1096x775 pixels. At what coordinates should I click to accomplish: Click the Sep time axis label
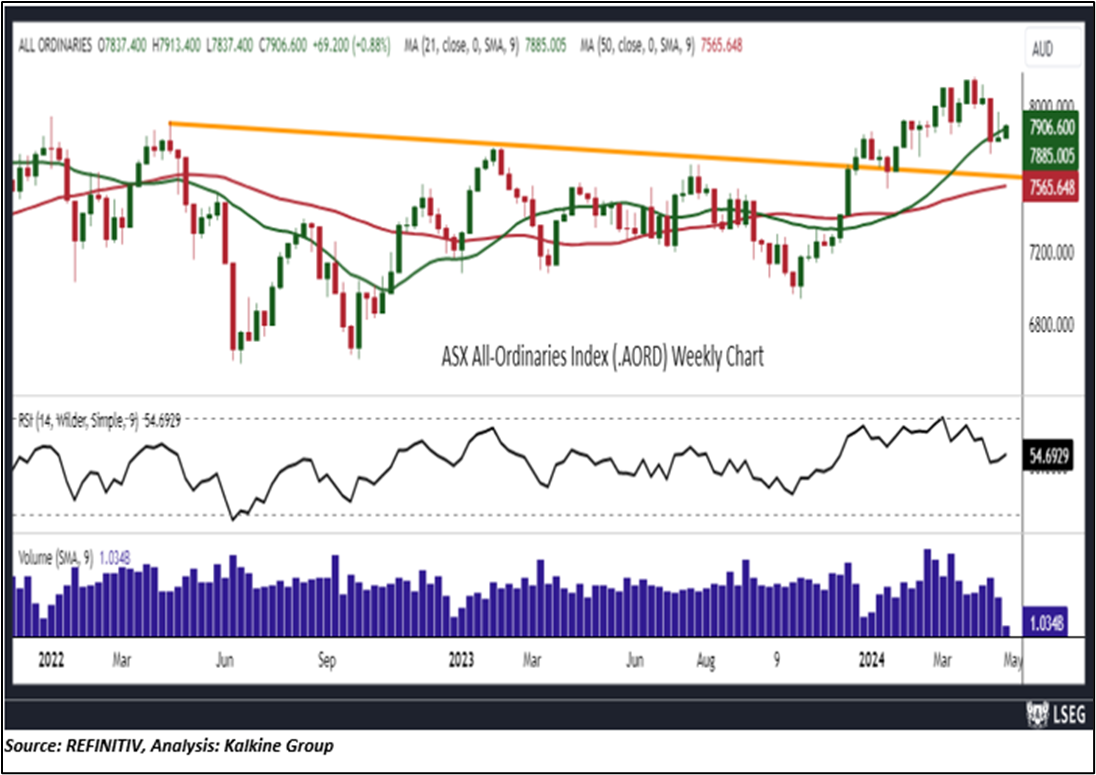pos(326,660)
